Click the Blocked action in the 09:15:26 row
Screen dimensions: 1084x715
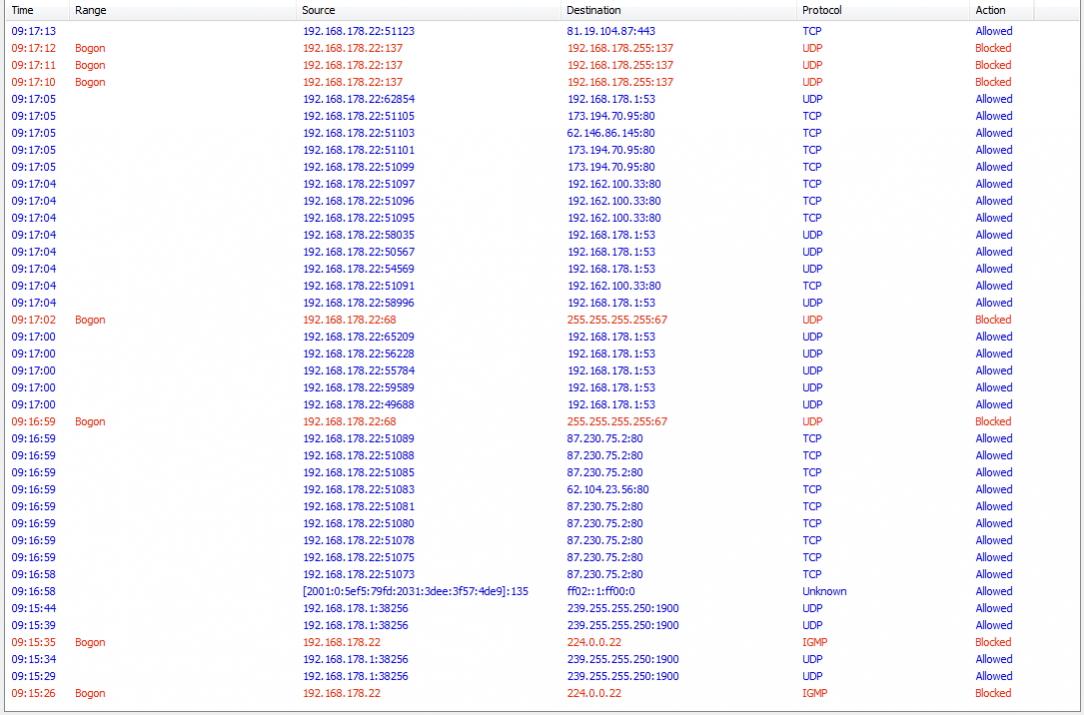pos(993,693)
